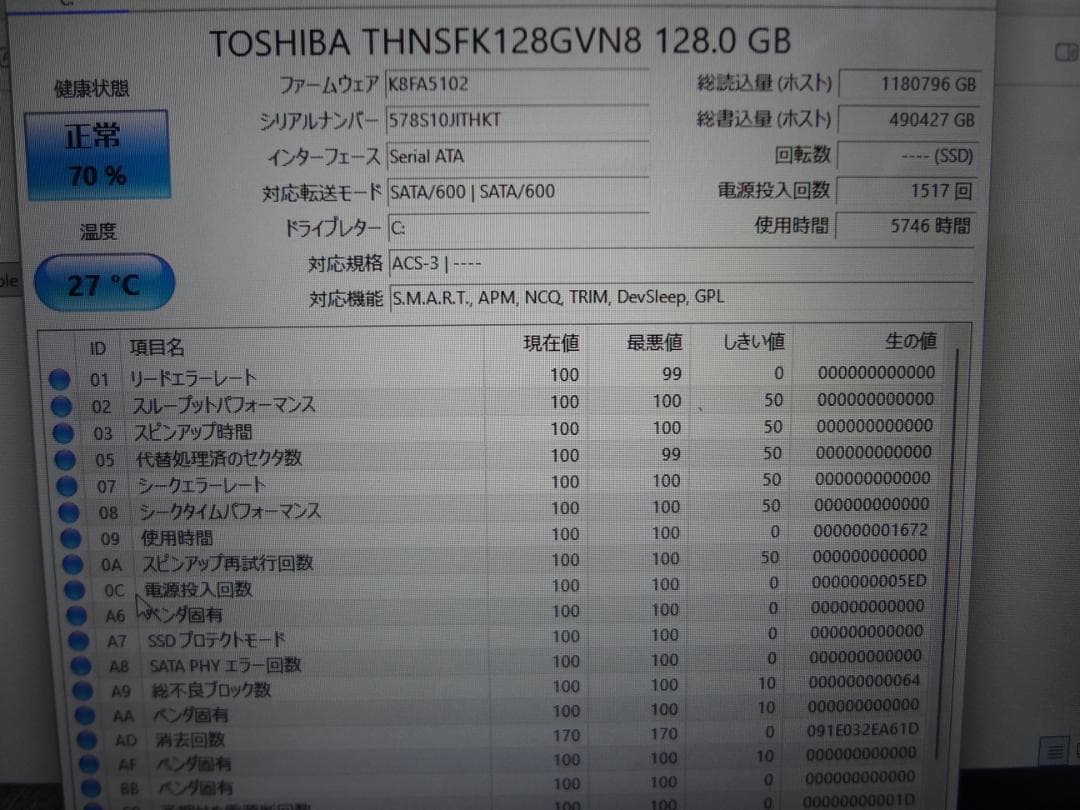The image size is (1080, 810).
Task: Click the status dot for ID A7 row
Action: click(x=79, y=641)
